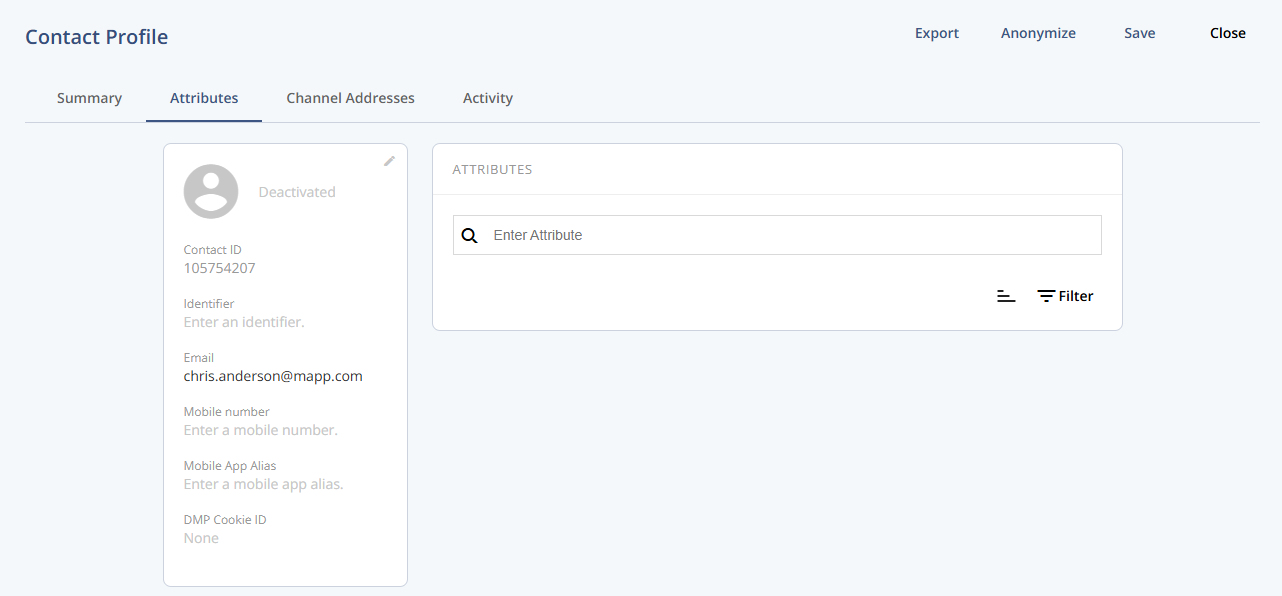Open the Filter options
Image resolution: width=1282 pixels, height=596 pixels.
click(x=1065, y=296)
